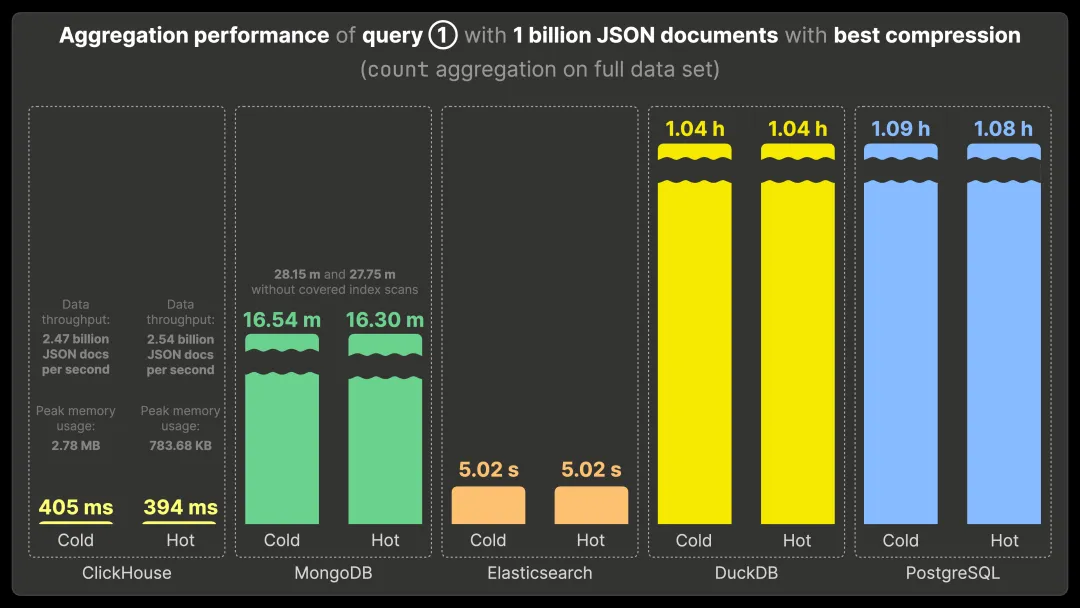Click the Hot label in the MongoDB group

(x=385, y=541)
